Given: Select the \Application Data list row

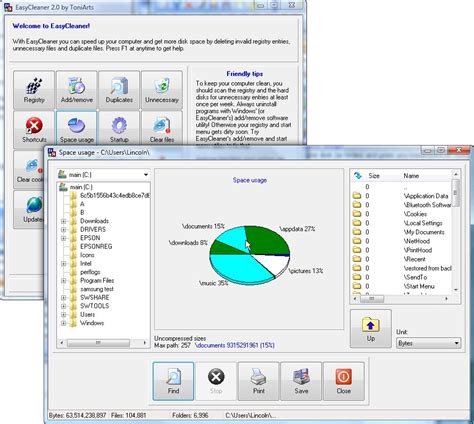Looking at the screenshot, I should (x=402, y=196).
